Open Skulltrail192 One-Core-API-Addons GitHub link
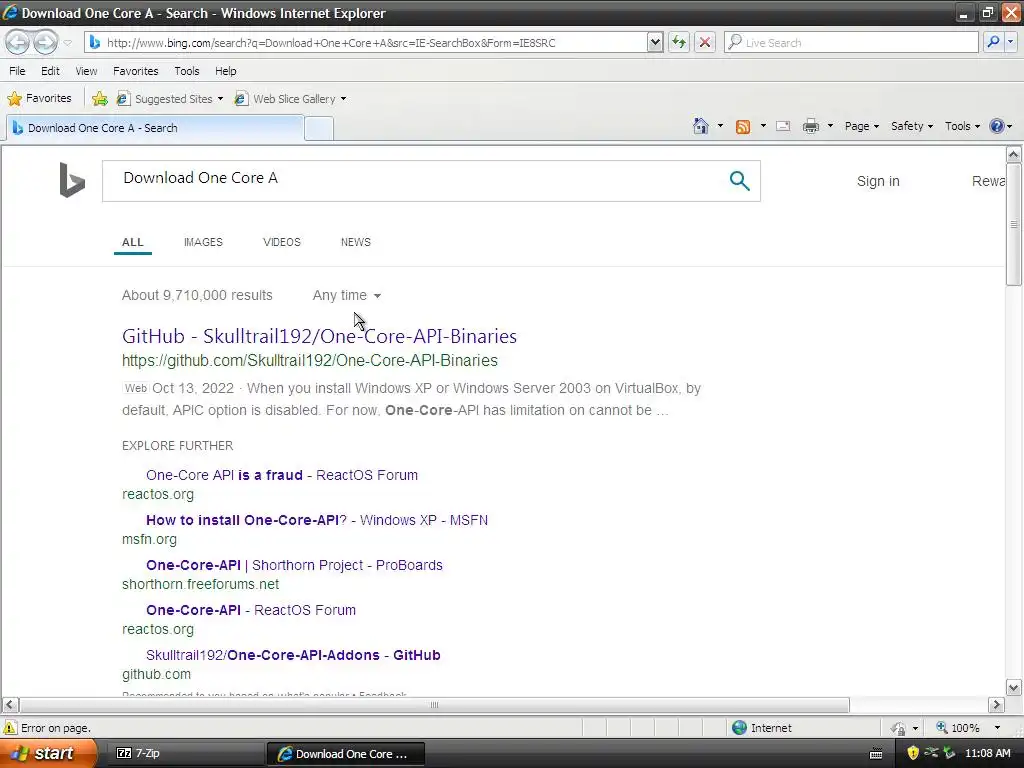 (293, 655)
